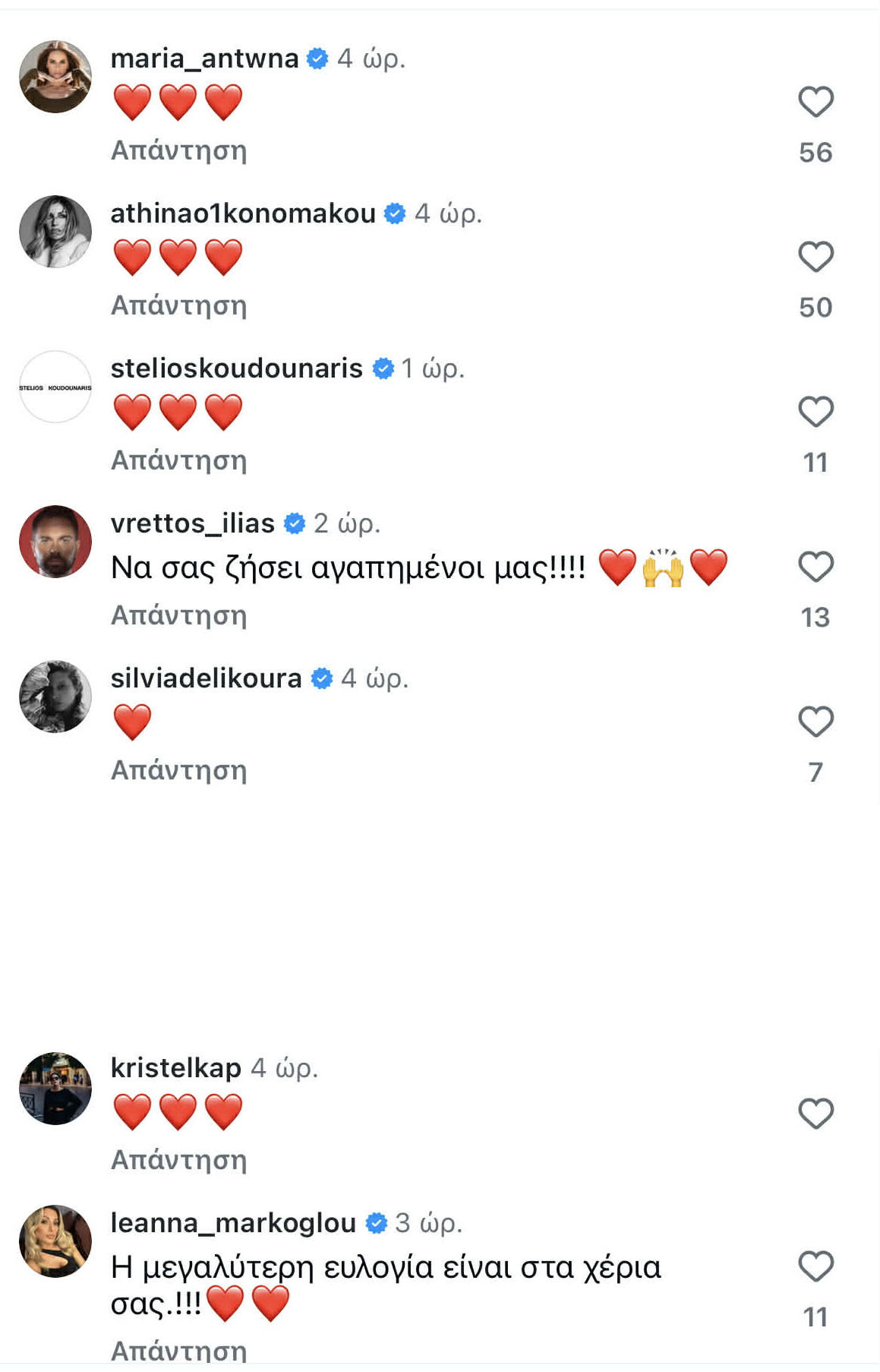
Task: Tap the heart on stelioskoudounaris's comment
Action: point(815,412)
